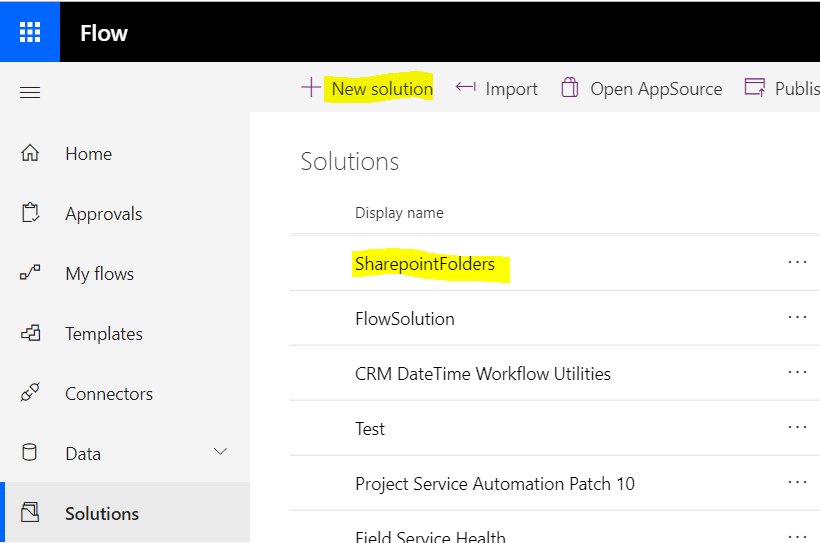
Task: Go to Home in the sidebar
Action: pos(125,154)
